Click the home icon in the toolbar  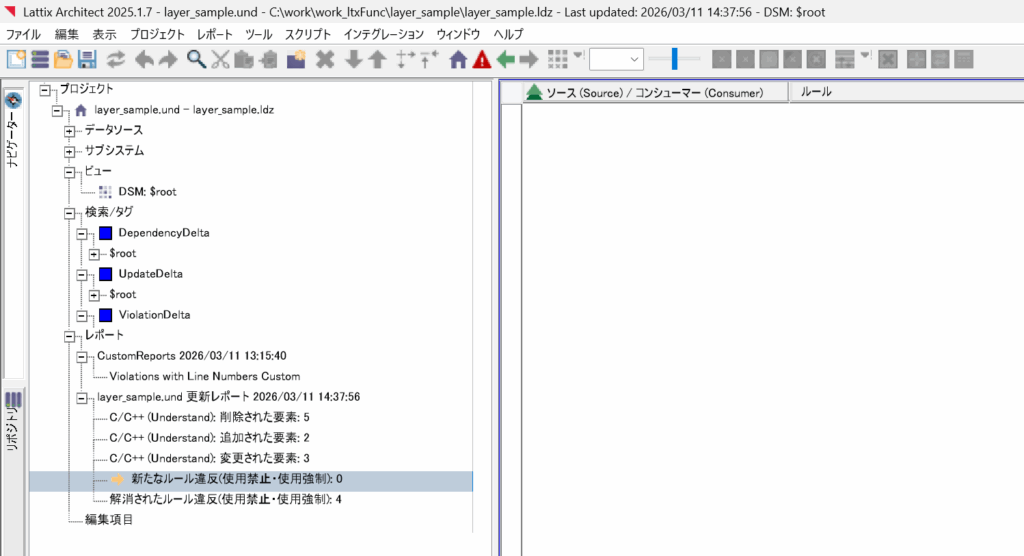pyautogui.click(x=458, y=60)
